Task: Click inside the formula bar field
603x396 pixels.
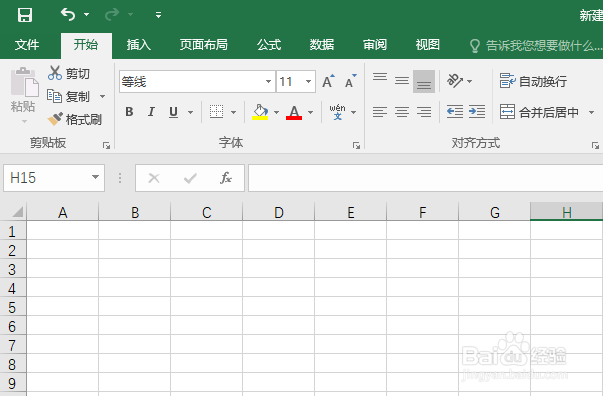Action: [x=426, y=178]
